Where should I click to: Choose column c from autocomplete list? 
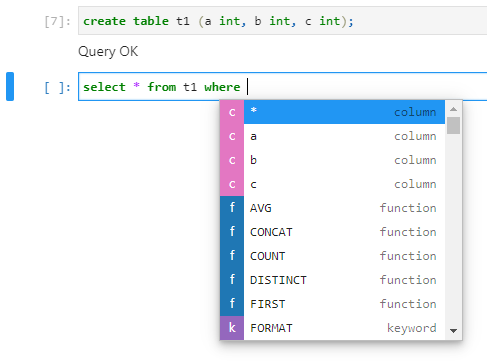tap(332, 184)
